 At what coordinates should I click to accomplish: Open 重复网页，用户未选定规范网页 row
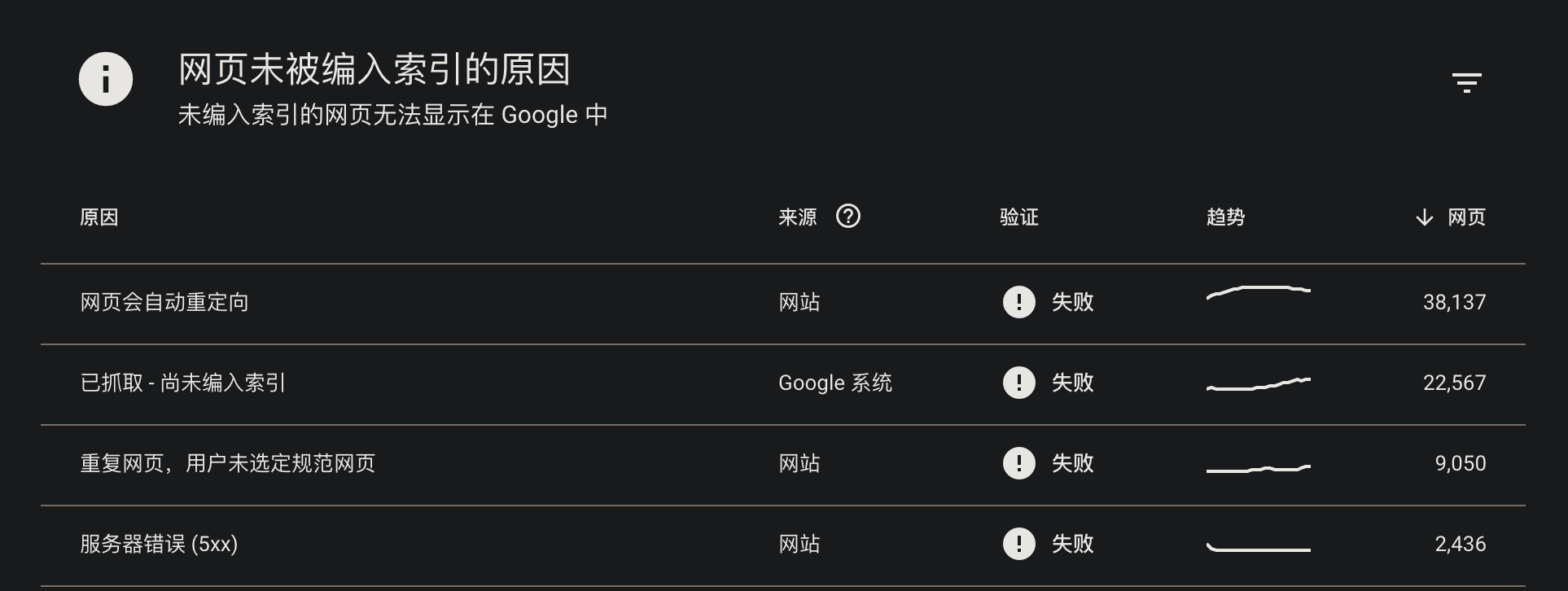click(783, 465)
